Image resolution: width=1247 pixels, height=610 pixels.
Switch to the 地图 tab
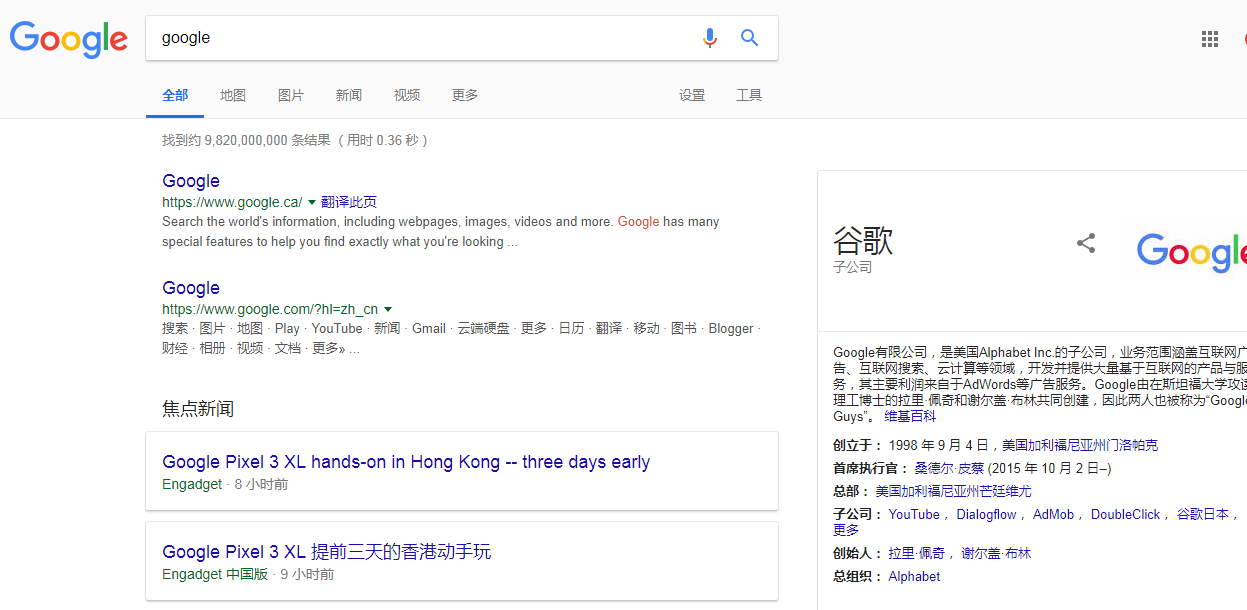(233, 95)
